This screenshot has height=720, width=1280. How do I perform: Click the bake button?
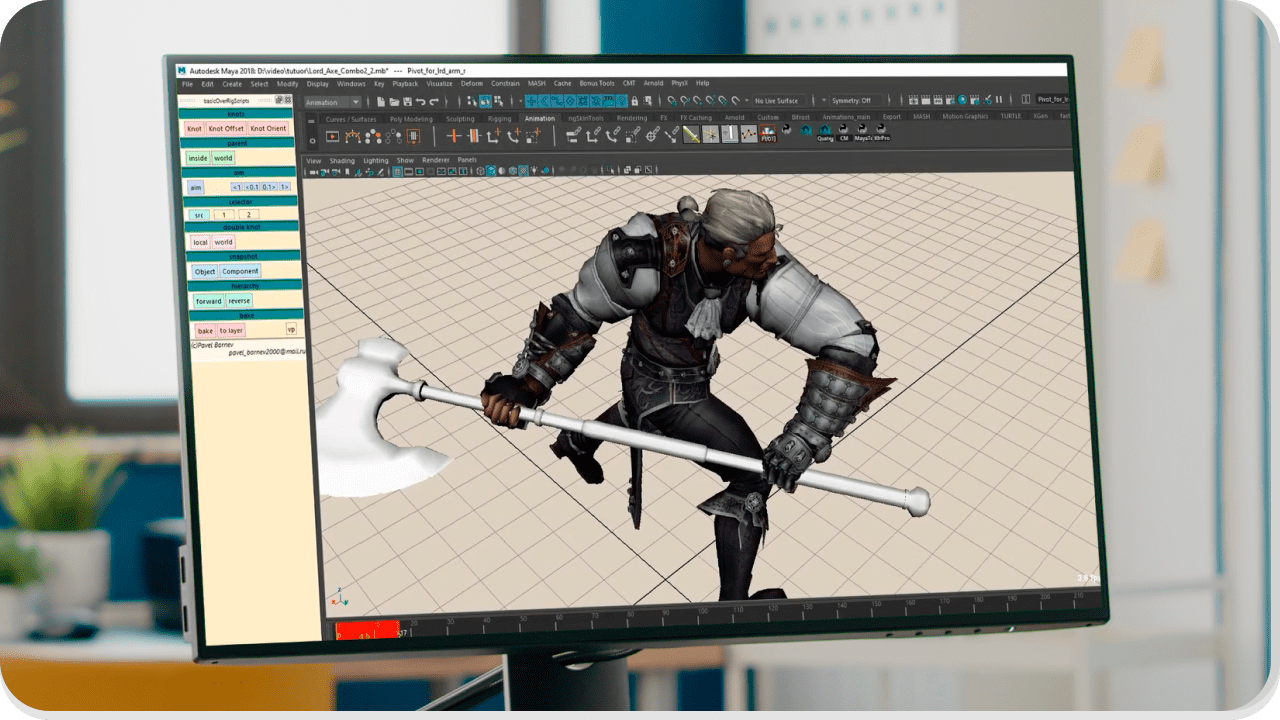point(205,331)
